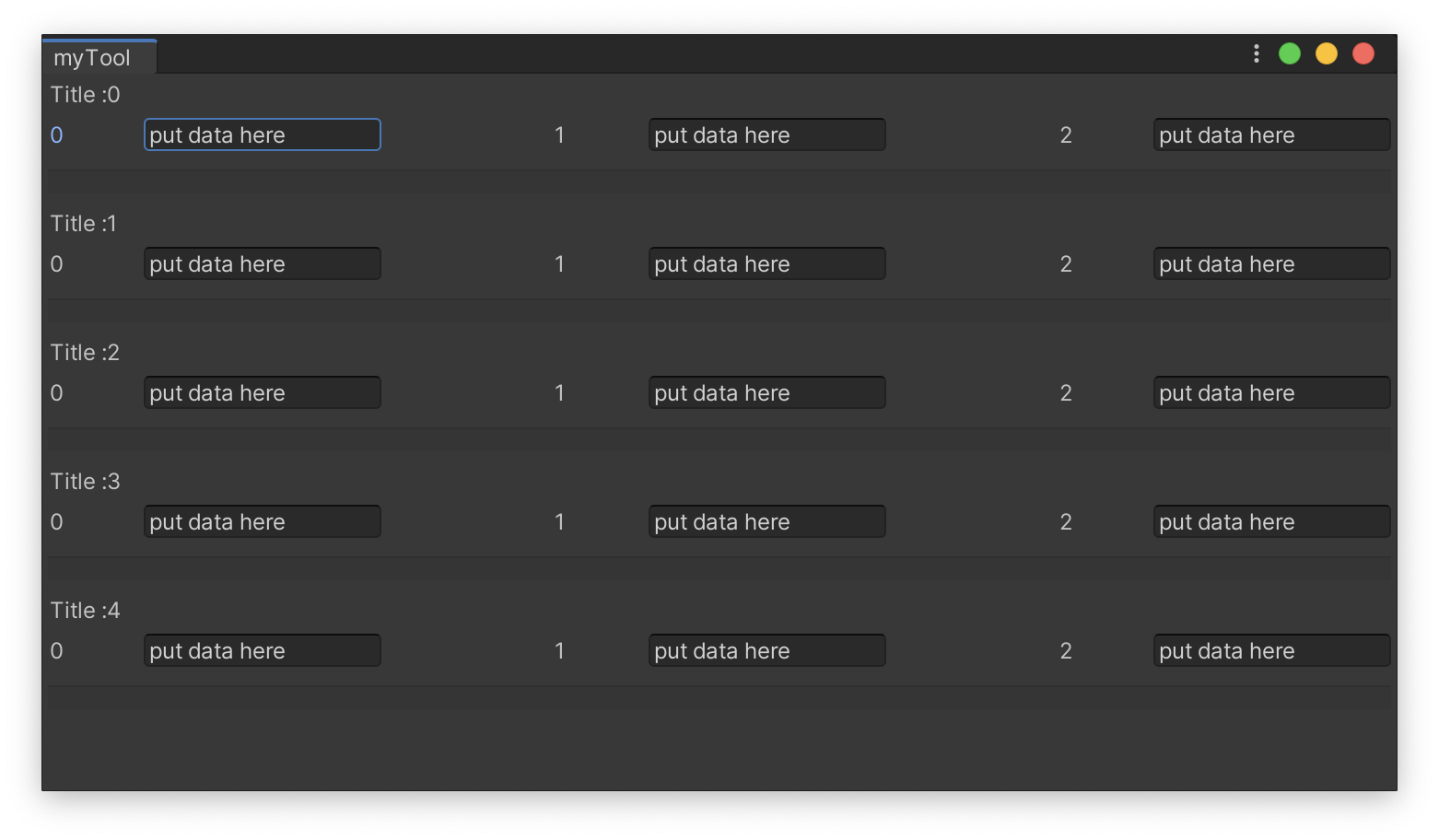This screenshot has height=840, width=1439.
Task: Click the 'Title :2' heading text
Action: click(86, 353)
